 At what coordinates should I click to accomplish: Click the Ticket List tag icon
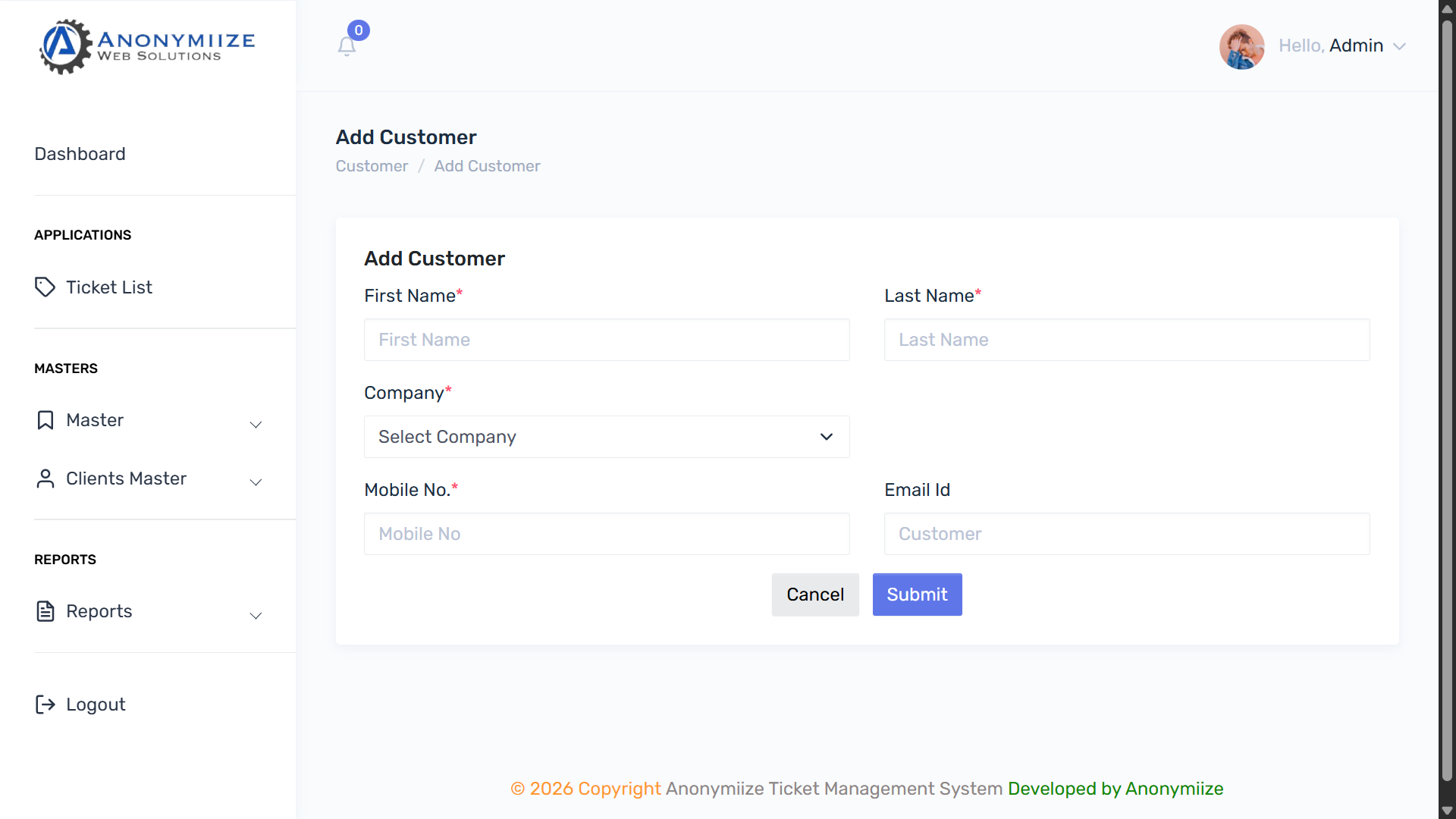click(45, 287)
